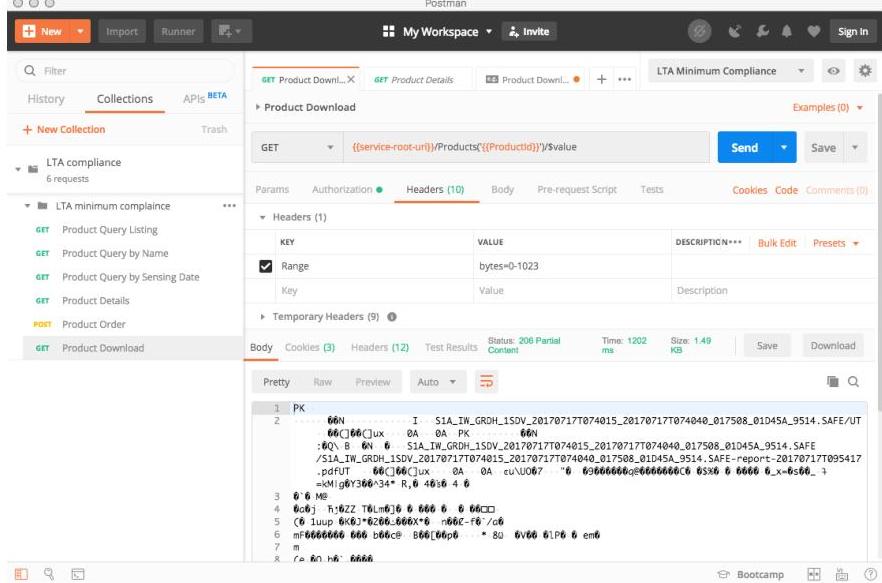Open the new window icon dropdown in the top bar
882x583 pixels.
pyautogui.click(x=231, y=32)
